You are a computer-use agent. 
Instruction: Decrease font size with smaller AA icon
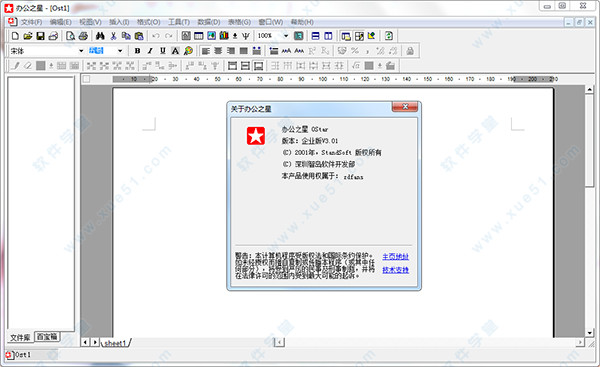299,51
